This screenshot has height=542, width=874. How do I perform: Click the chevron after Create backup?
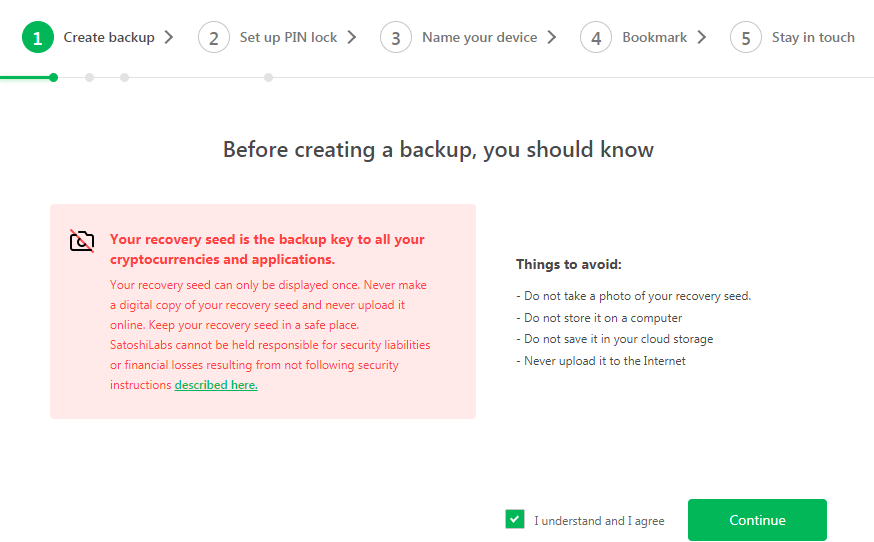click(x=169, y=38)
